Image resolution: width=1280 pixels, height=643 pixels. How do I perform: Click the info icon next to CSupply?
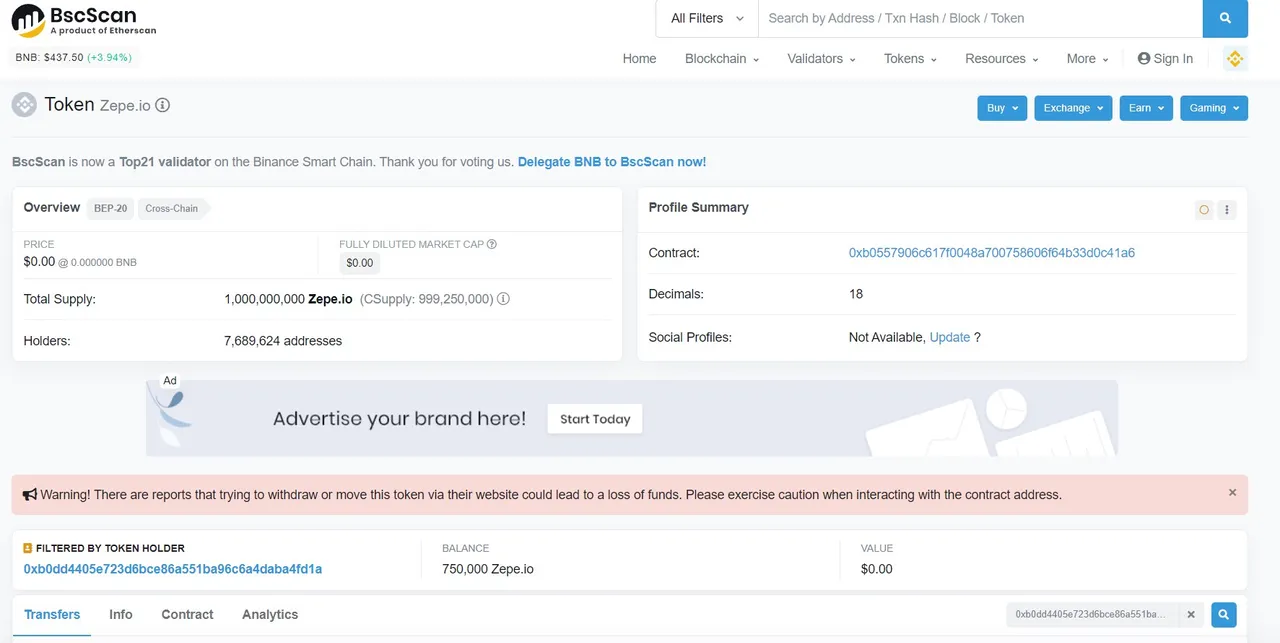coord(504,299)
